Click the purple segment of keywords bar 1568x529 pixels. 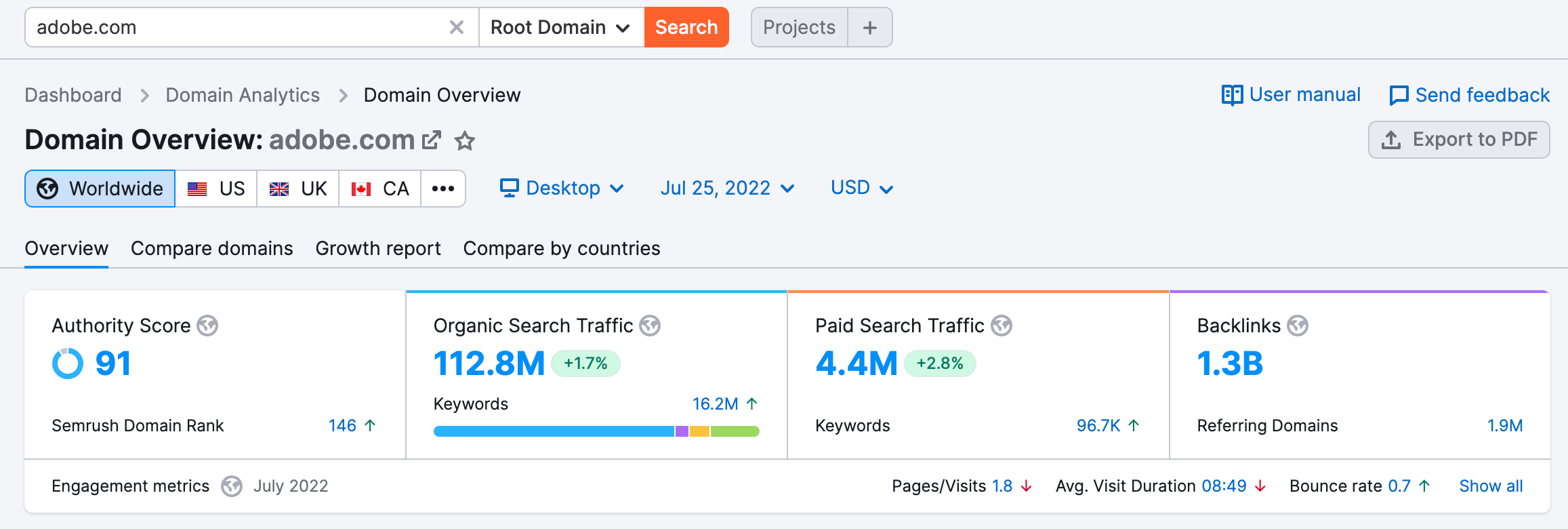[x=682, y=431]
